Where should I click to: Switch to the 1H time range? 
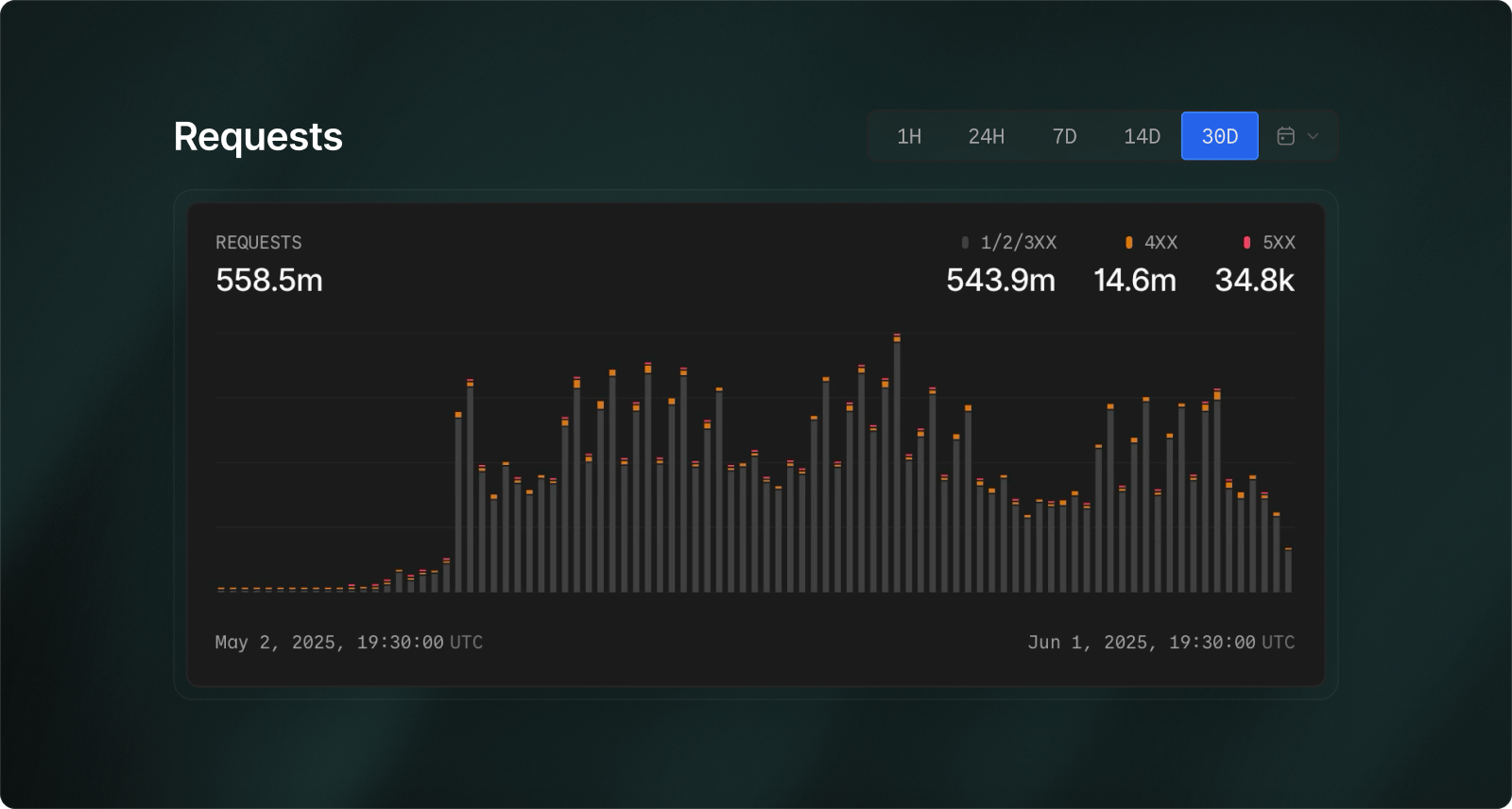click(908, 136)
